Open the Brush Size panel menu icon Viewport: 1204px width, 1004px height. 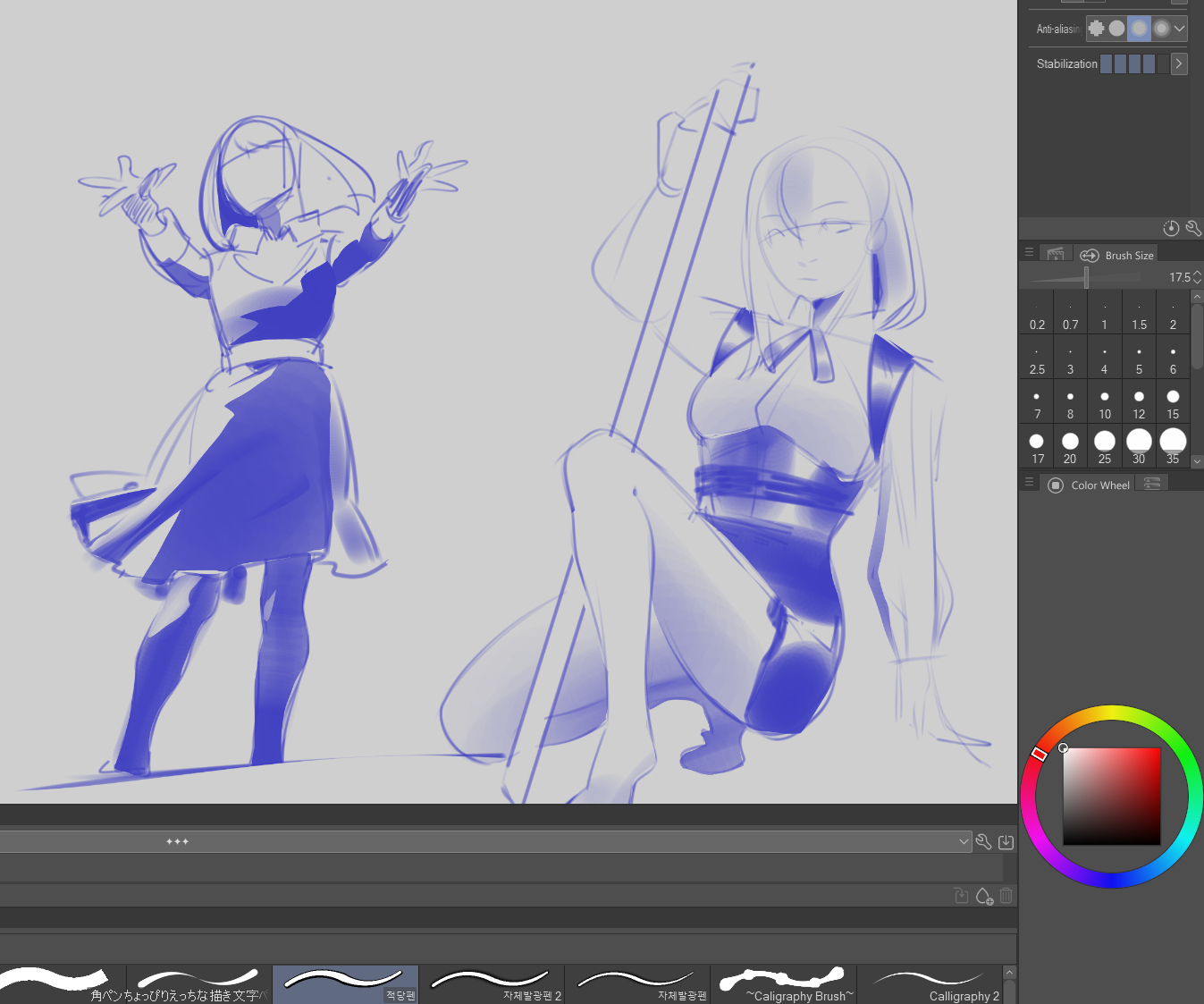[1029, 253]
